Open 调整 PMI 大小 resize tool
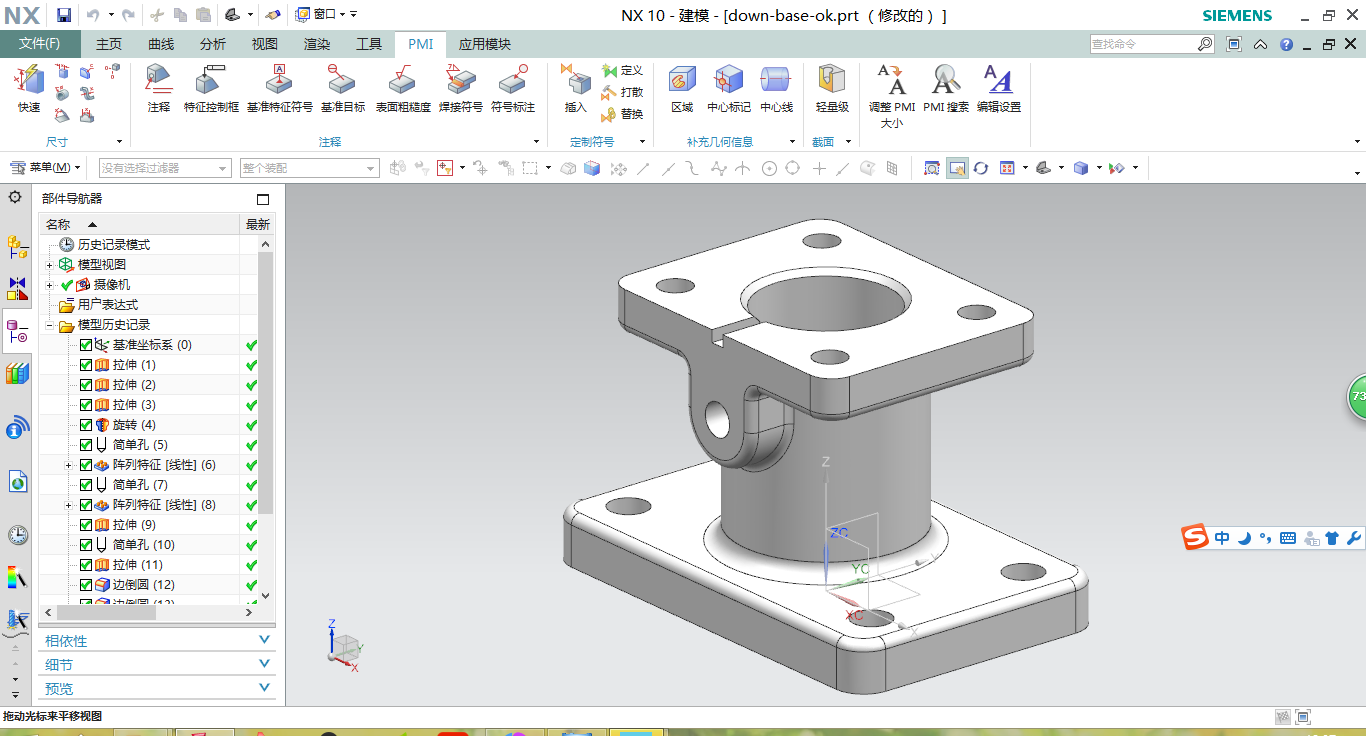The height and width of the screenshot is (736, 1366). (892, 96)
